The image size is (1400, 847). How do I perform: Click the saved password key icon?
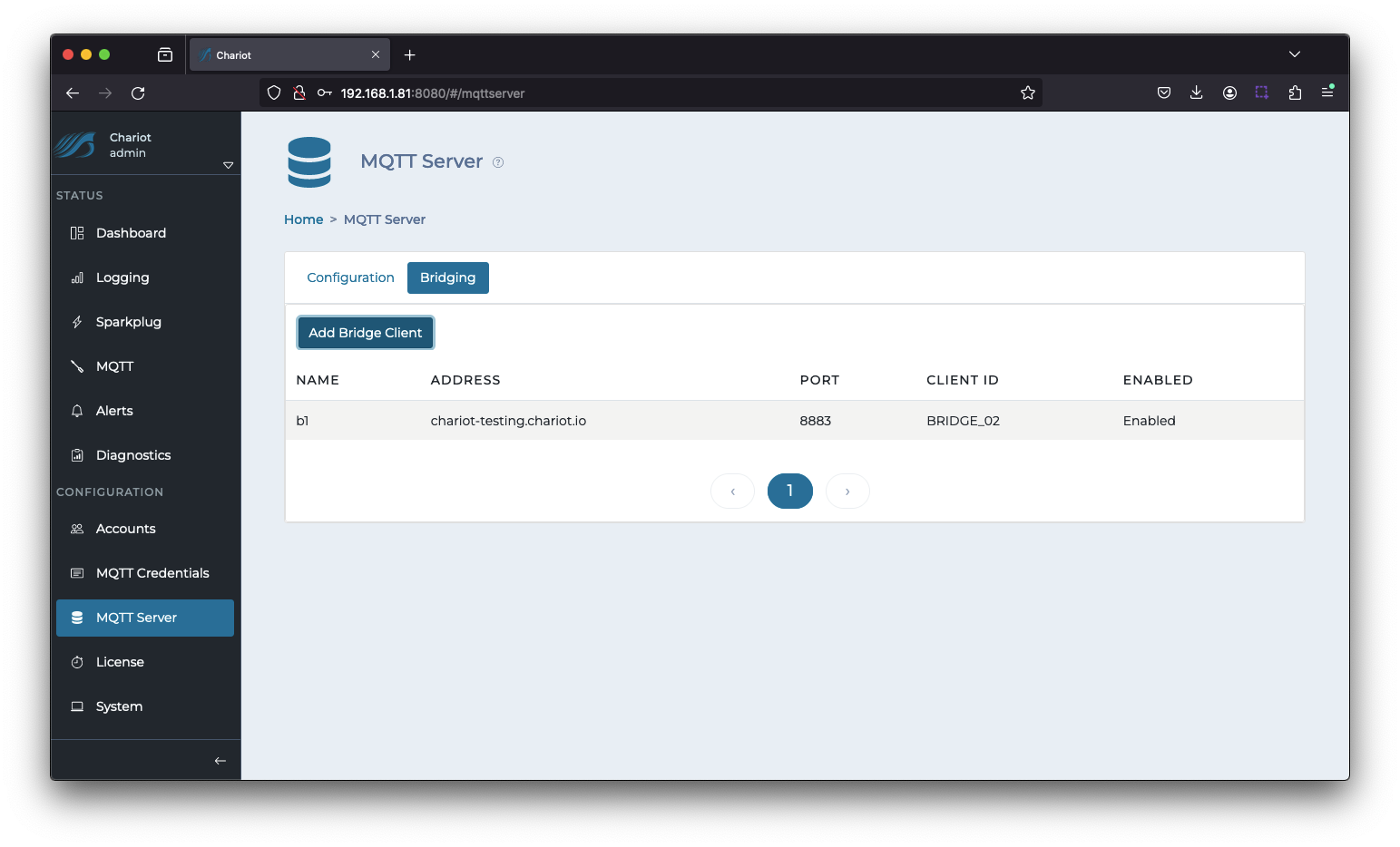pos(325,92)
